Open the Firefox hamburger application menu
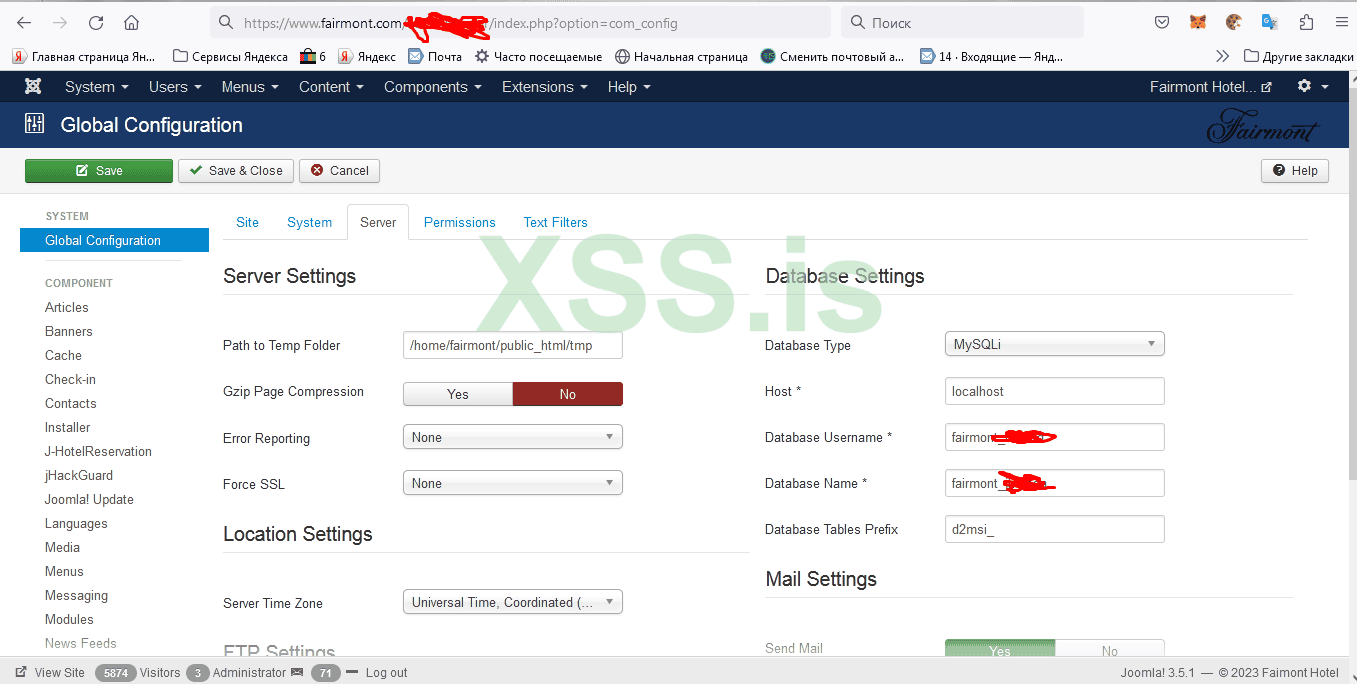 pyautogui.click(x=1341, y=22)
